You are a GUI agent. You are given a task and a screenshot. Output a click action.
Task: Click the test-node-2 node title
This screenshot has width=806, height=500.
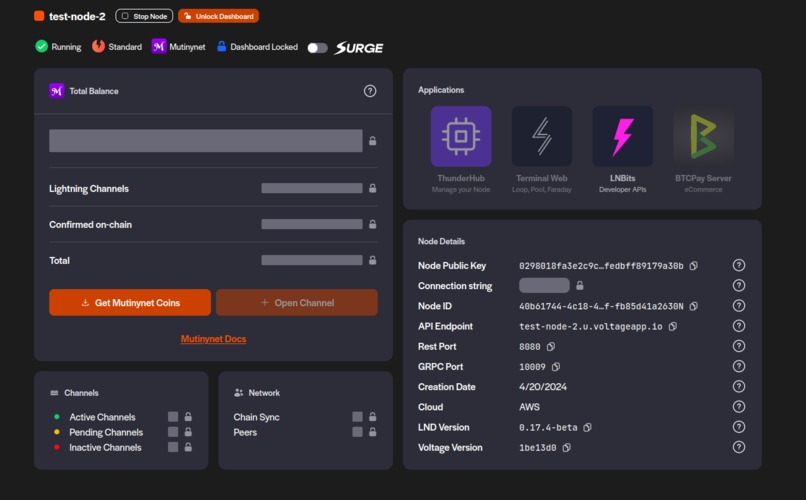(x=77, y=16)
